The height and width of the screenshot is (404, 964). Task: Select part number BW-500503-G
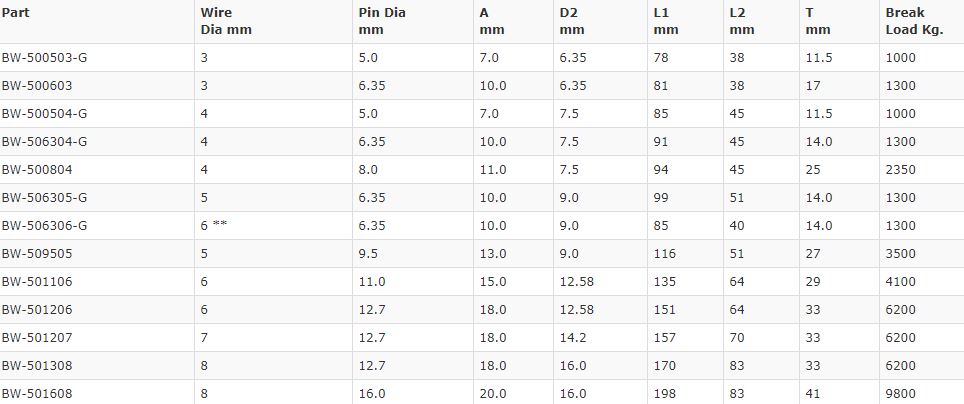tap(44, 58)
